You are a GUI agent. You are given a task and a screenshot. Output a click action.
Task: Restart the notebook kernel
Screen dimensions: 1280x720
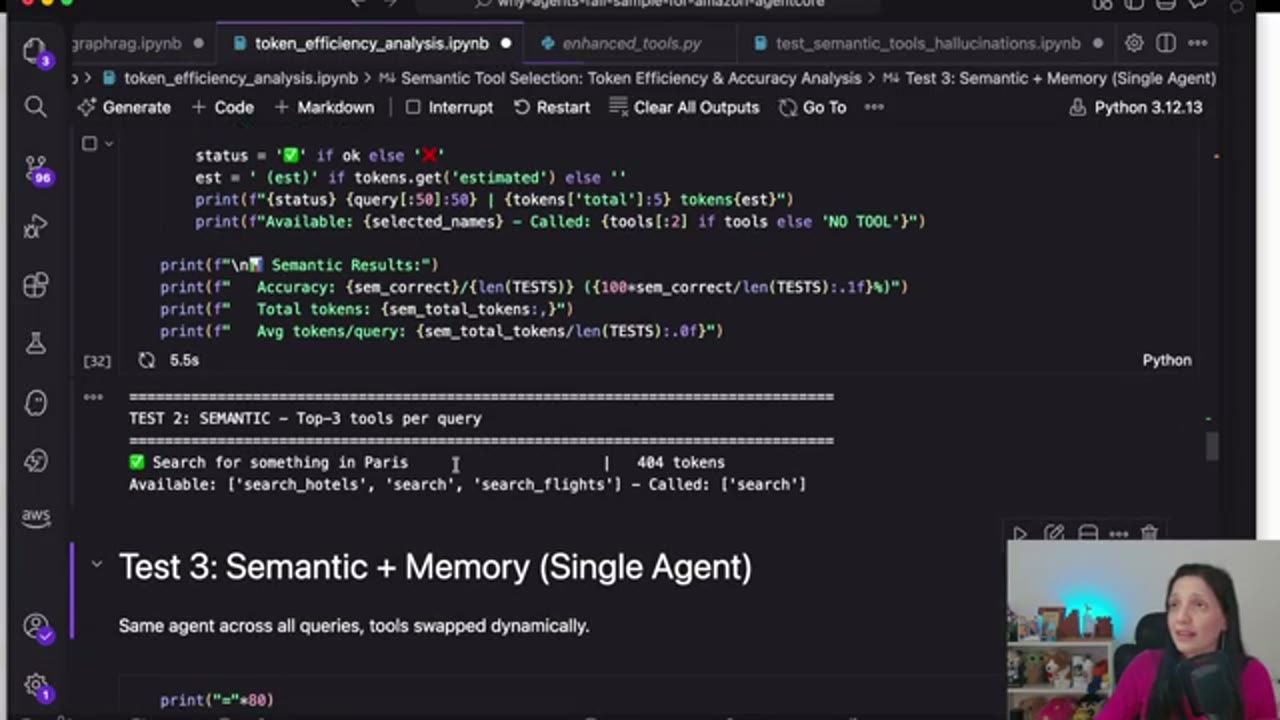pos(552,107)
